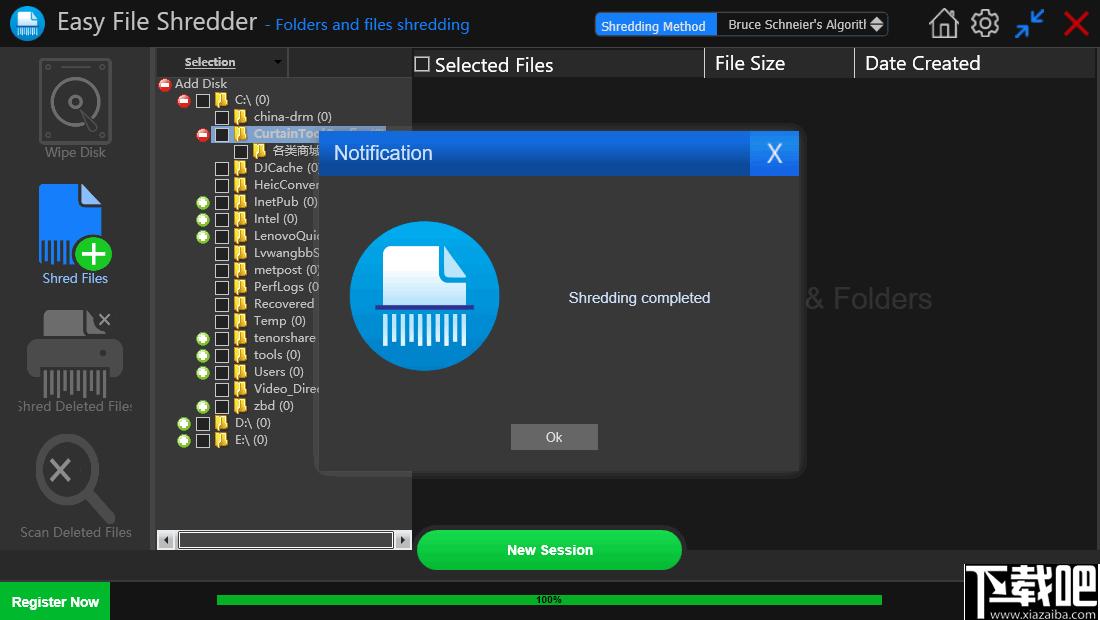Check the D:\ drive checkbox

(203, 424)
